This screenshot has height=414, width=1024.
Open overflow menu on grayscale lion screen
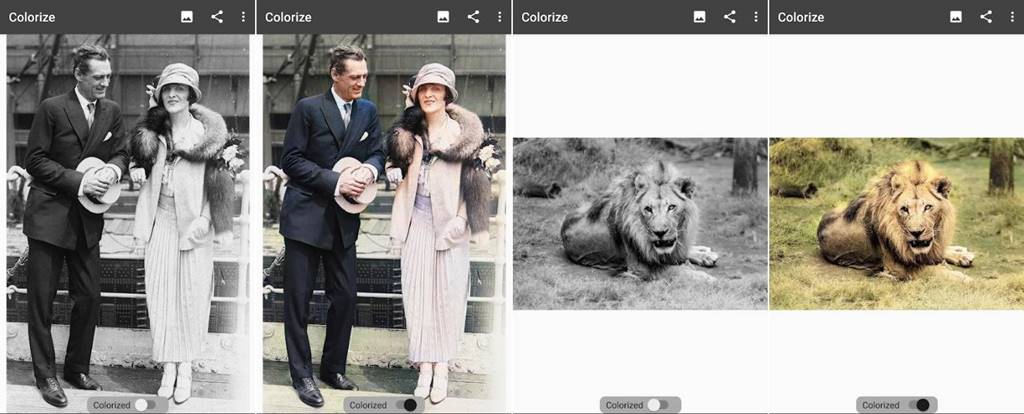click(x=756, y=17)
